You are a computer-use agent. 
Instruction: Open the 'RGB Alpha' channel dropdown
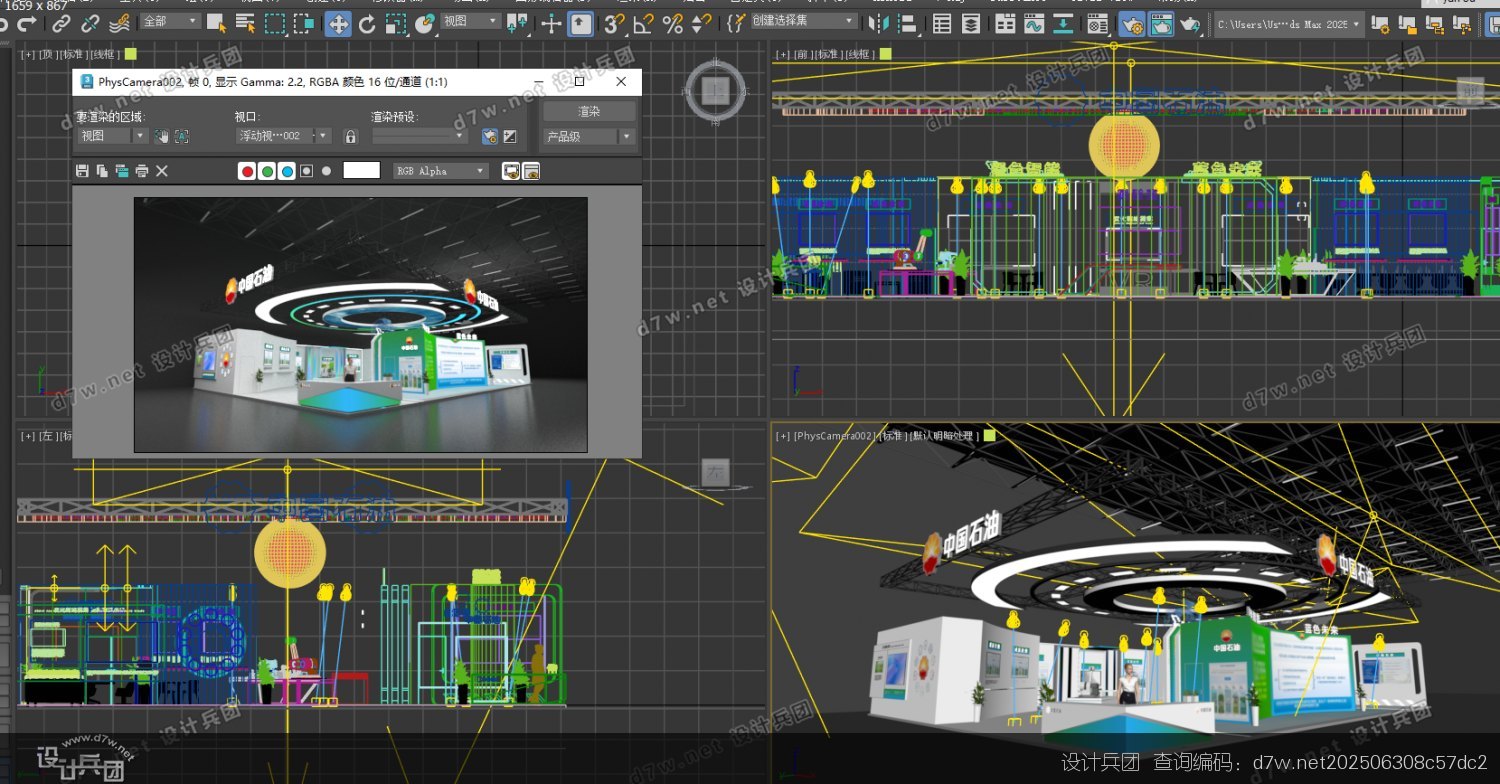[441, 171]
